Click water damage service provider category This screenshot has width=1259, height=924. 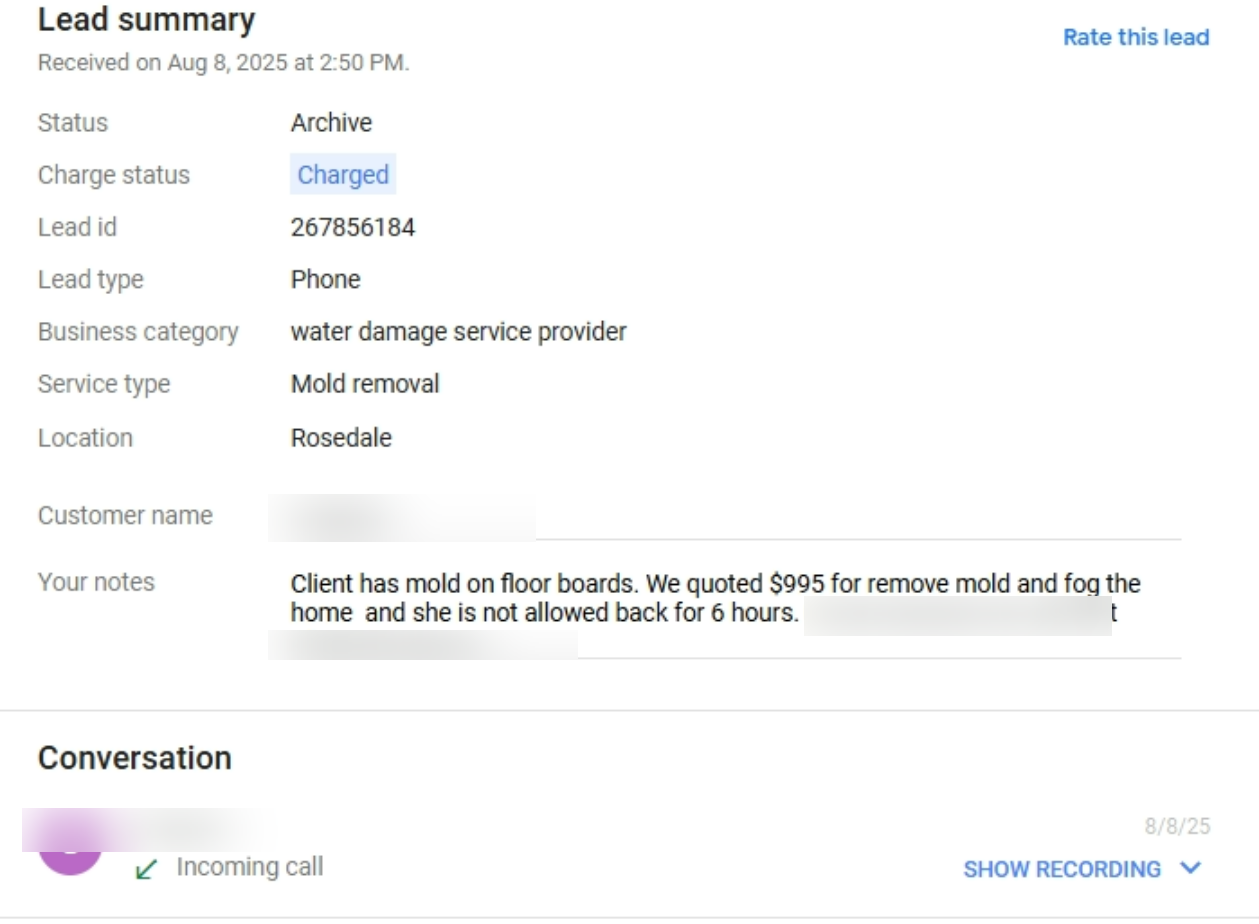coord(458,332)
